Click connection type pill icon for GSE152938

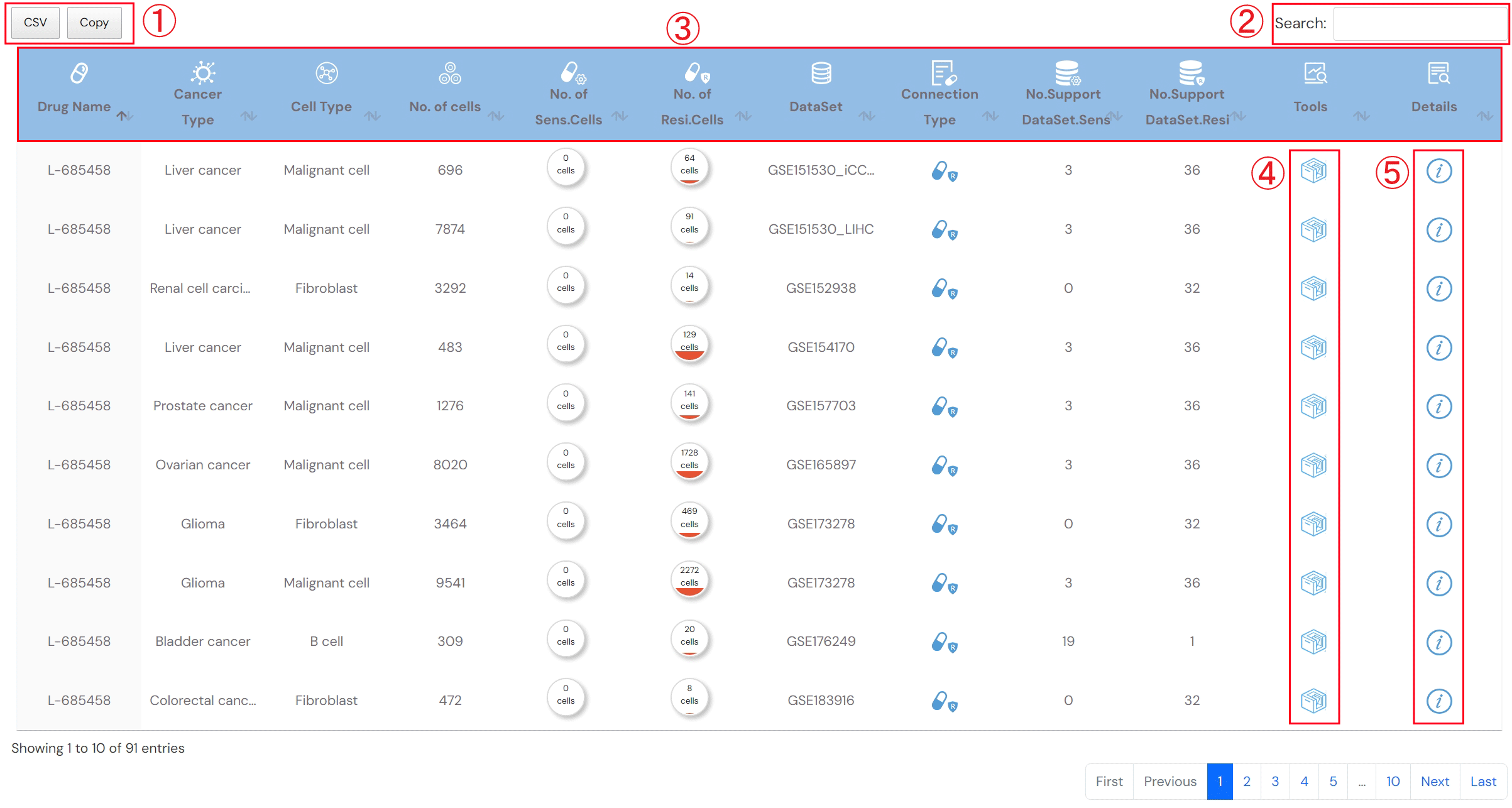(943, 289)
